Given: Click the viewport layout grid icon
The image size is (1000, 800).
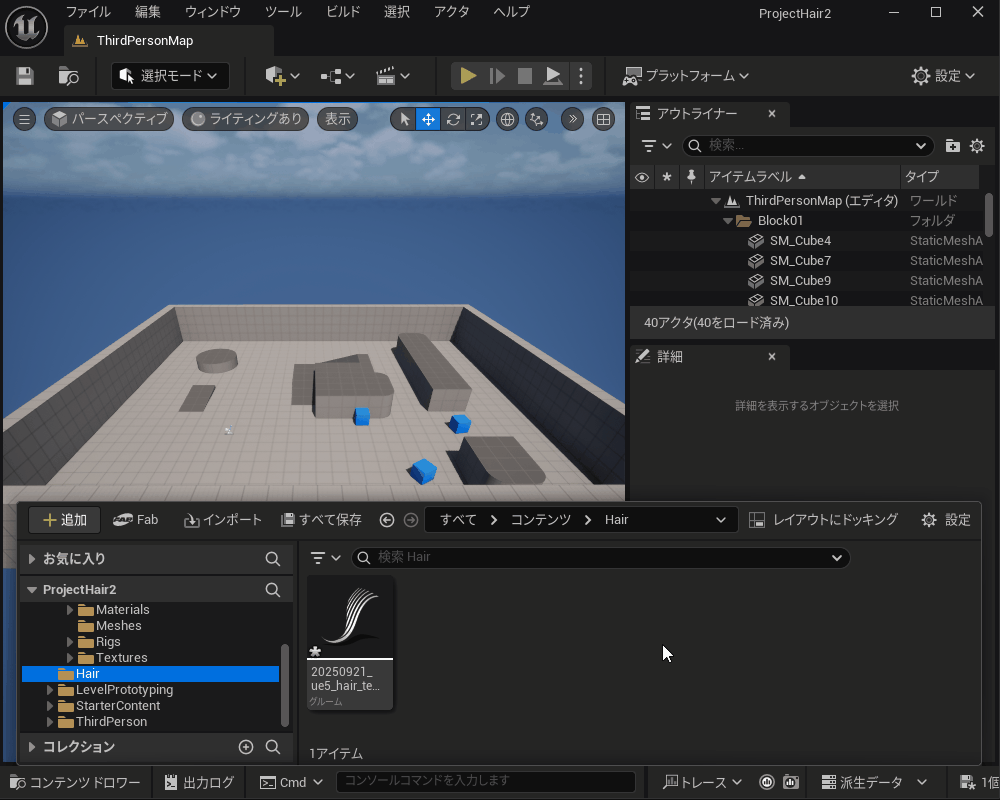Looking at the screenshot, I should (x=603, y=119).
